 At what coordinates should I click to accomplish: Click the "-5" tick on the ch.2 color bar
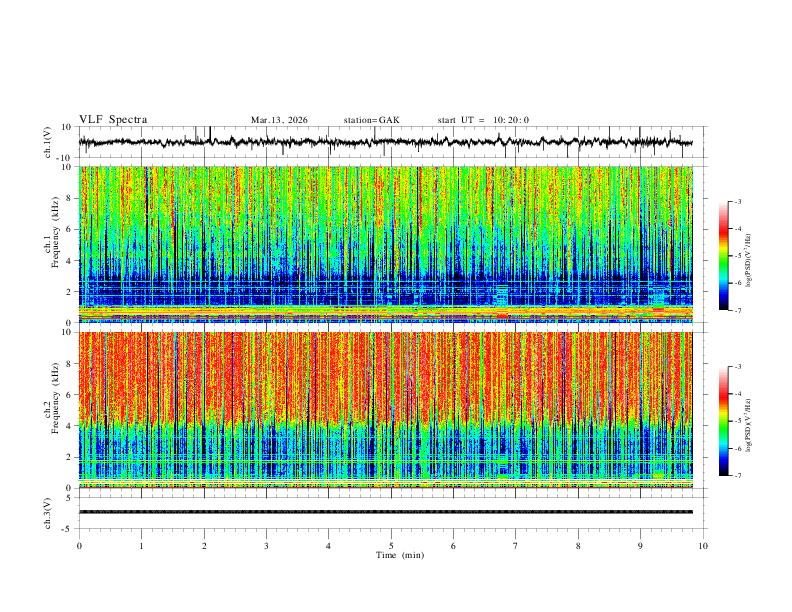738,421
